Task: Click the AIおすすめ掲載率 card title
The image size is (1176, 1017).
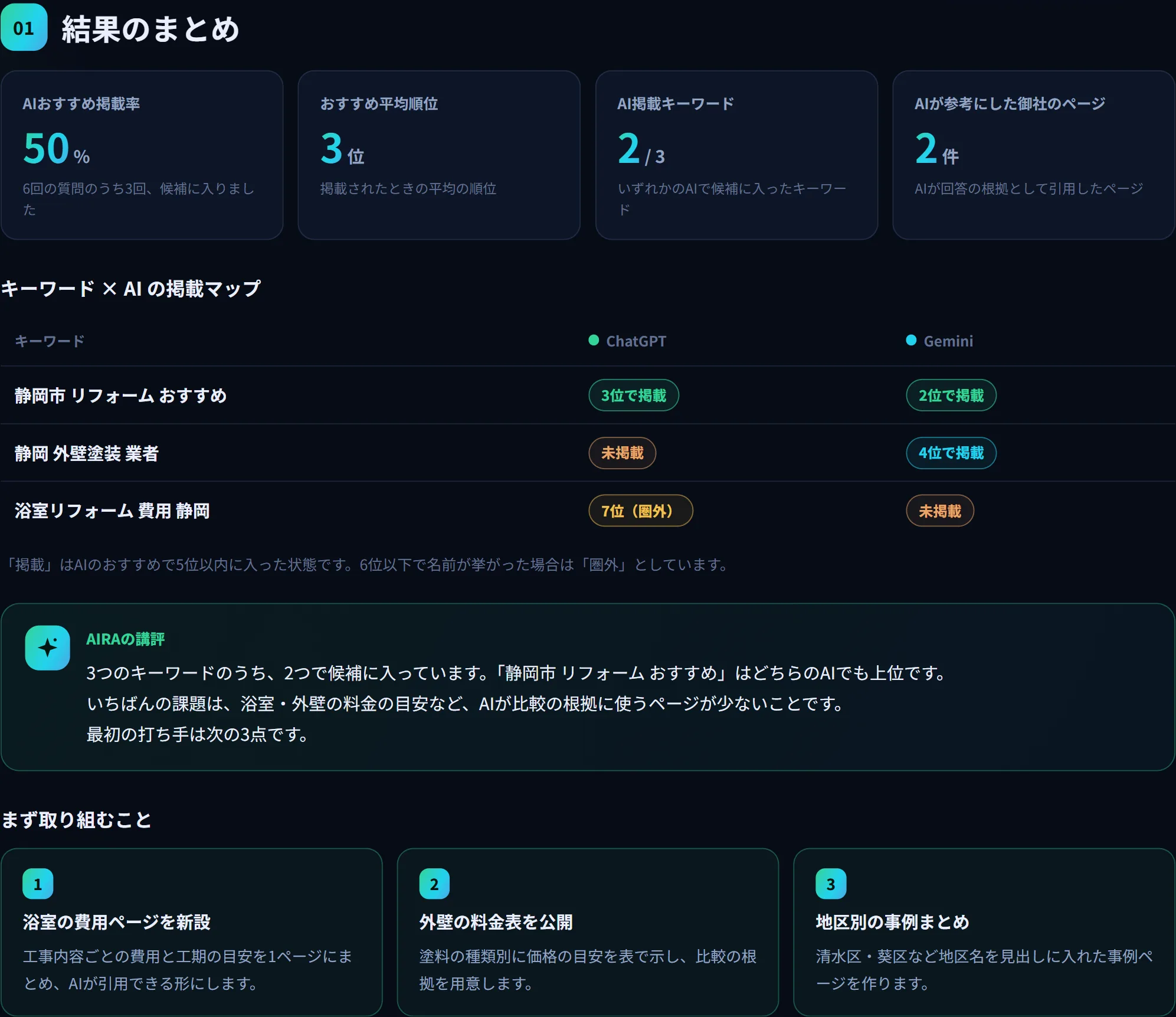Action: (81, 104)
